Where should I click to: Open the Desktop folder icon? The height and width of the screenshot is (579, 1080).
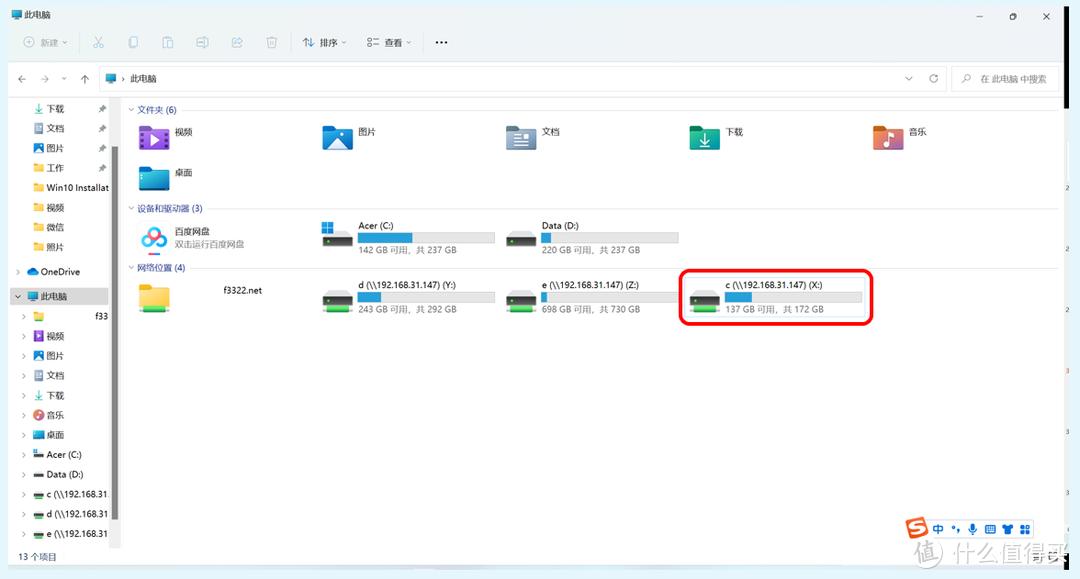tap(154, 178)
